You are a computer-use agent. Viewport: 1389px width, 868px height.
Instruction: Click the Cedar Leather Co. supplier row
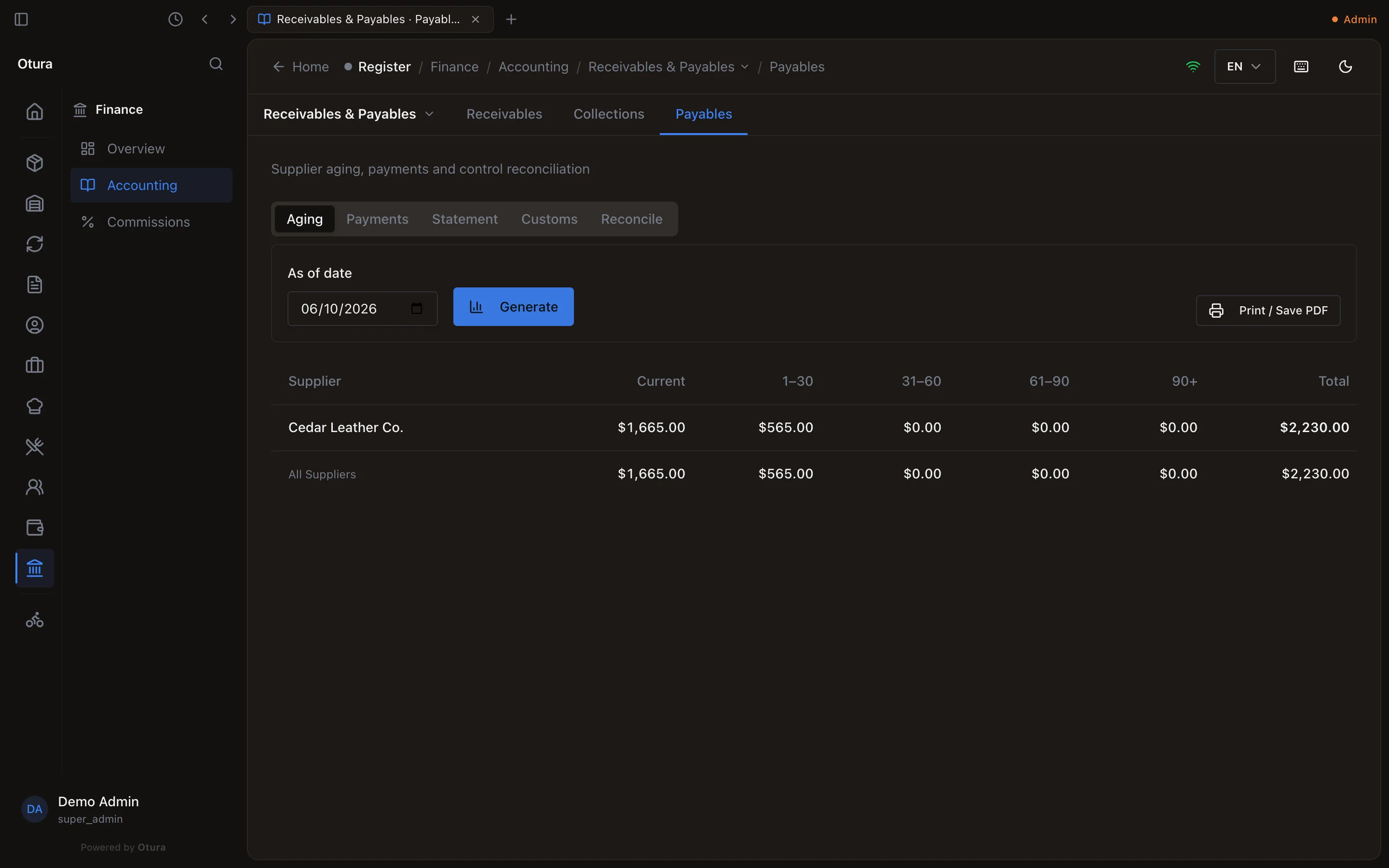tap(813, 428)
